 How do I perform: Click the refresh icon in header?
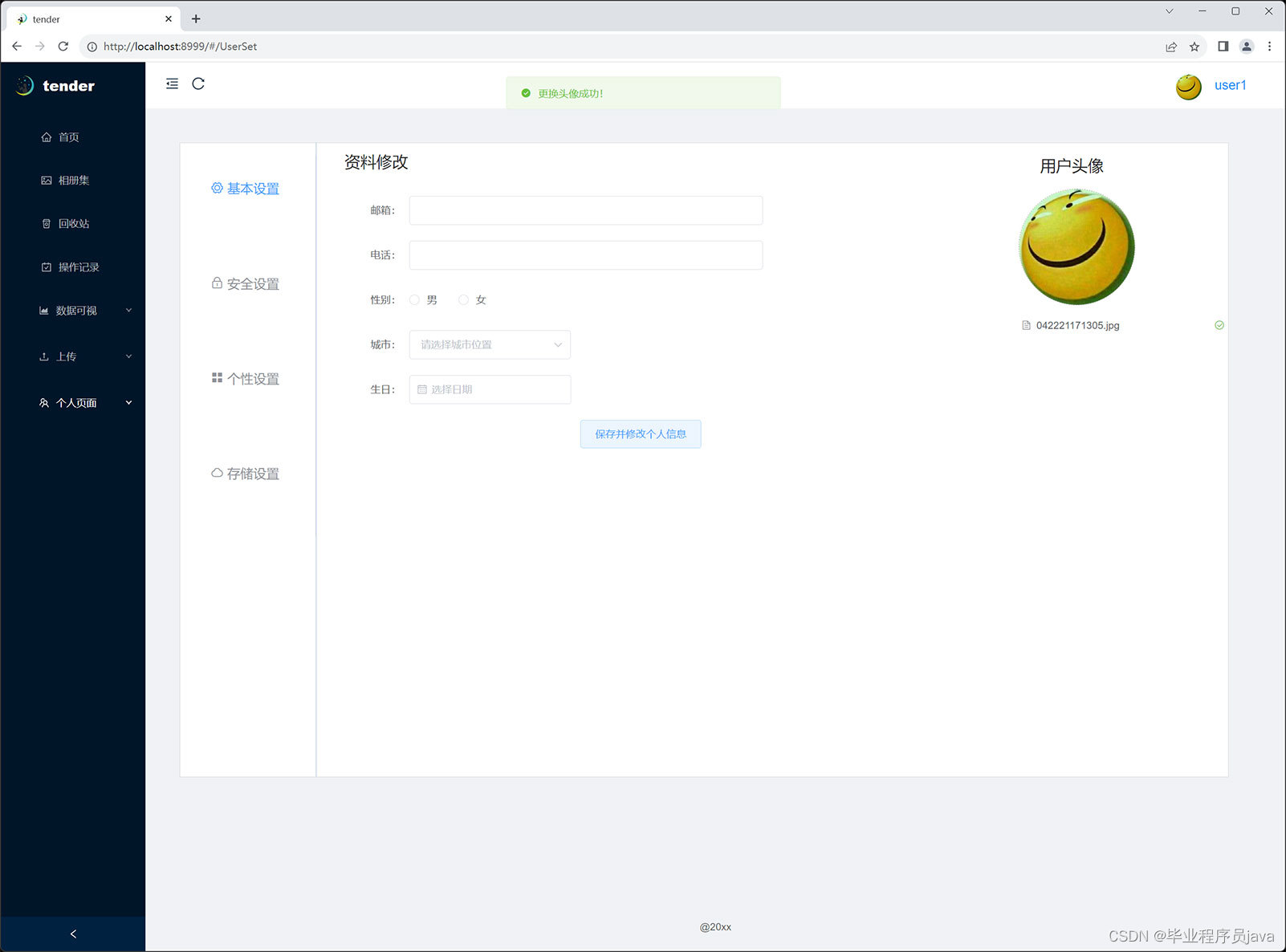(198, 83)
